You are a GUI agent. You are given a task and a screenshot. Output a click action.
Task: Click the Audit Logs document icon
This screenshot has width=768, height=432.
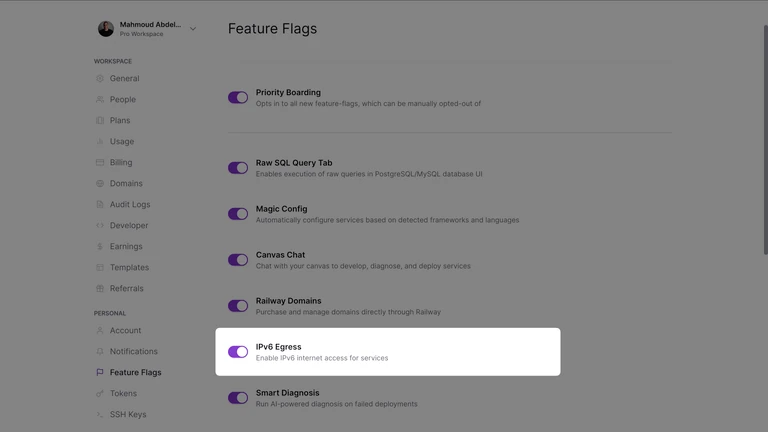tap(100, 205)
